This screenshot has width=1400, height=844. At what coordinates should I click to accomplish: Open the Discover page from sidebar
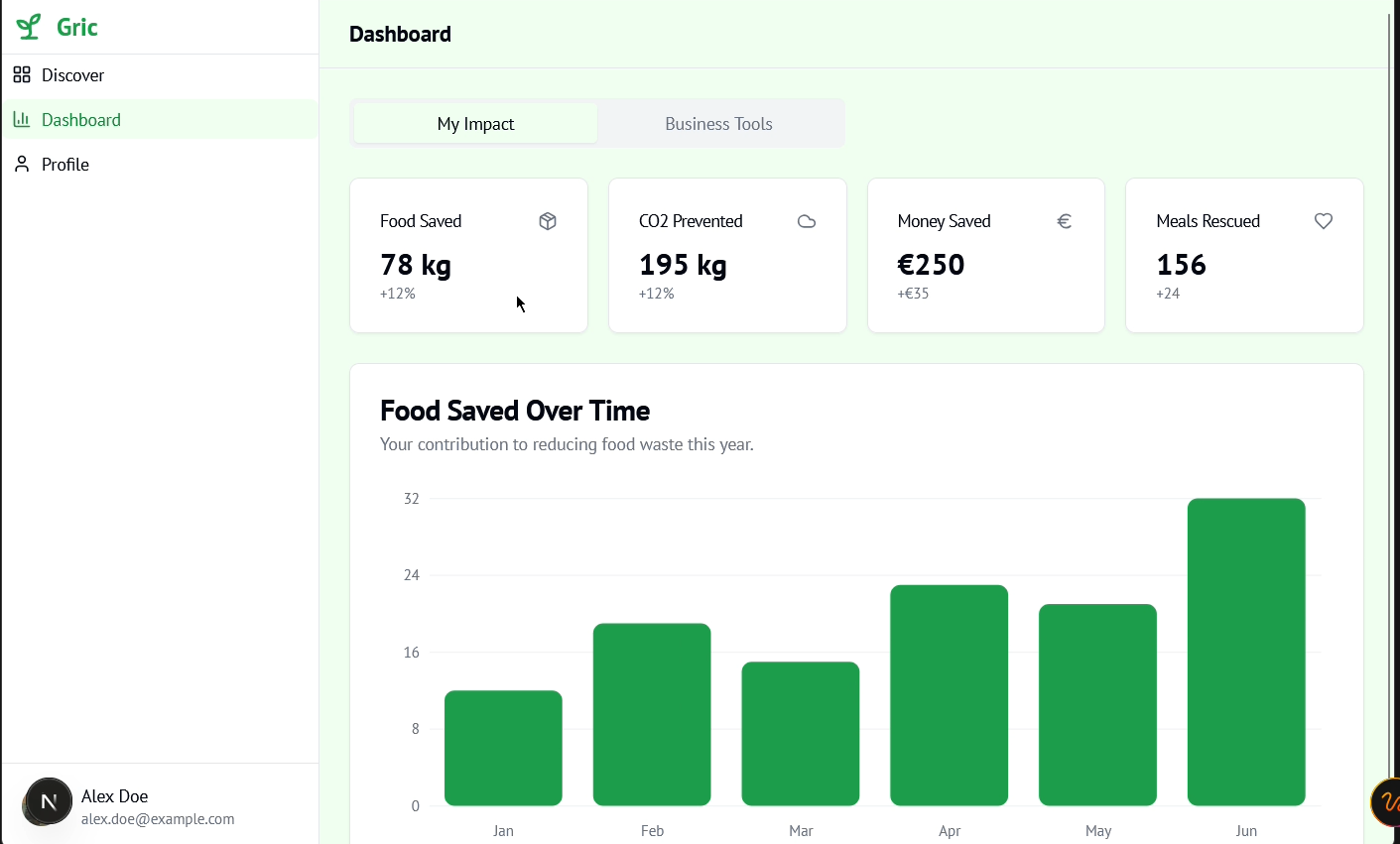72,75
